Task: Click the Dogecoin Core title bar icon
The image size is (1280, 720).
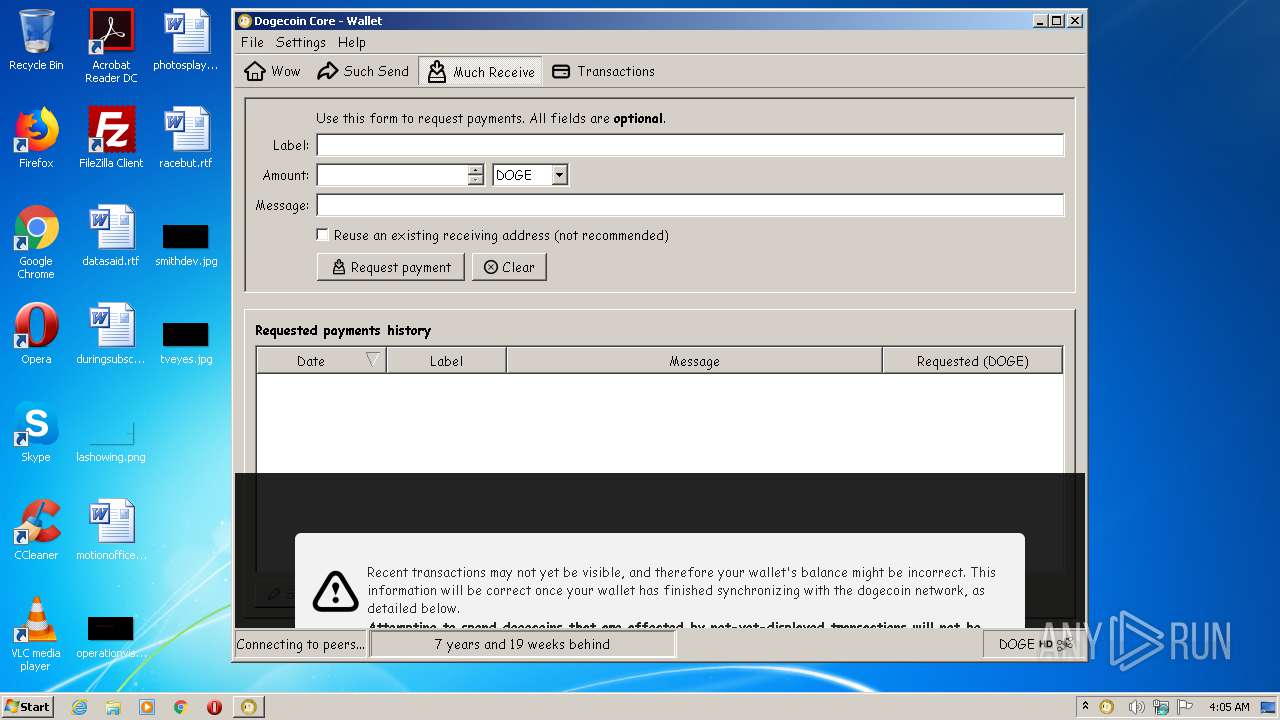Action: coord(244,20)
